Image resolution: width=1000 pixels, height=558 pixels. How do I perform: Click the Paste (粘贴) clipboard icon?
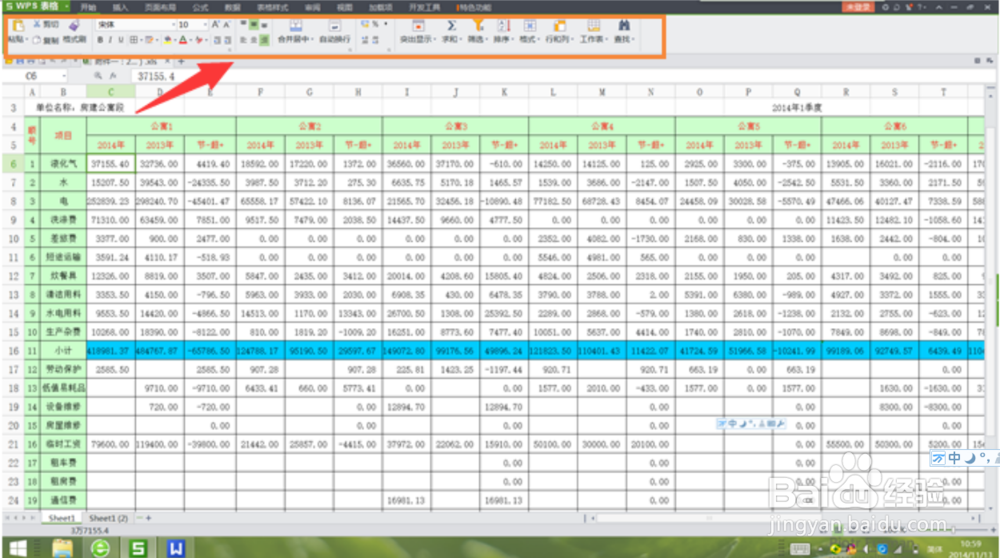coord(18,26)
